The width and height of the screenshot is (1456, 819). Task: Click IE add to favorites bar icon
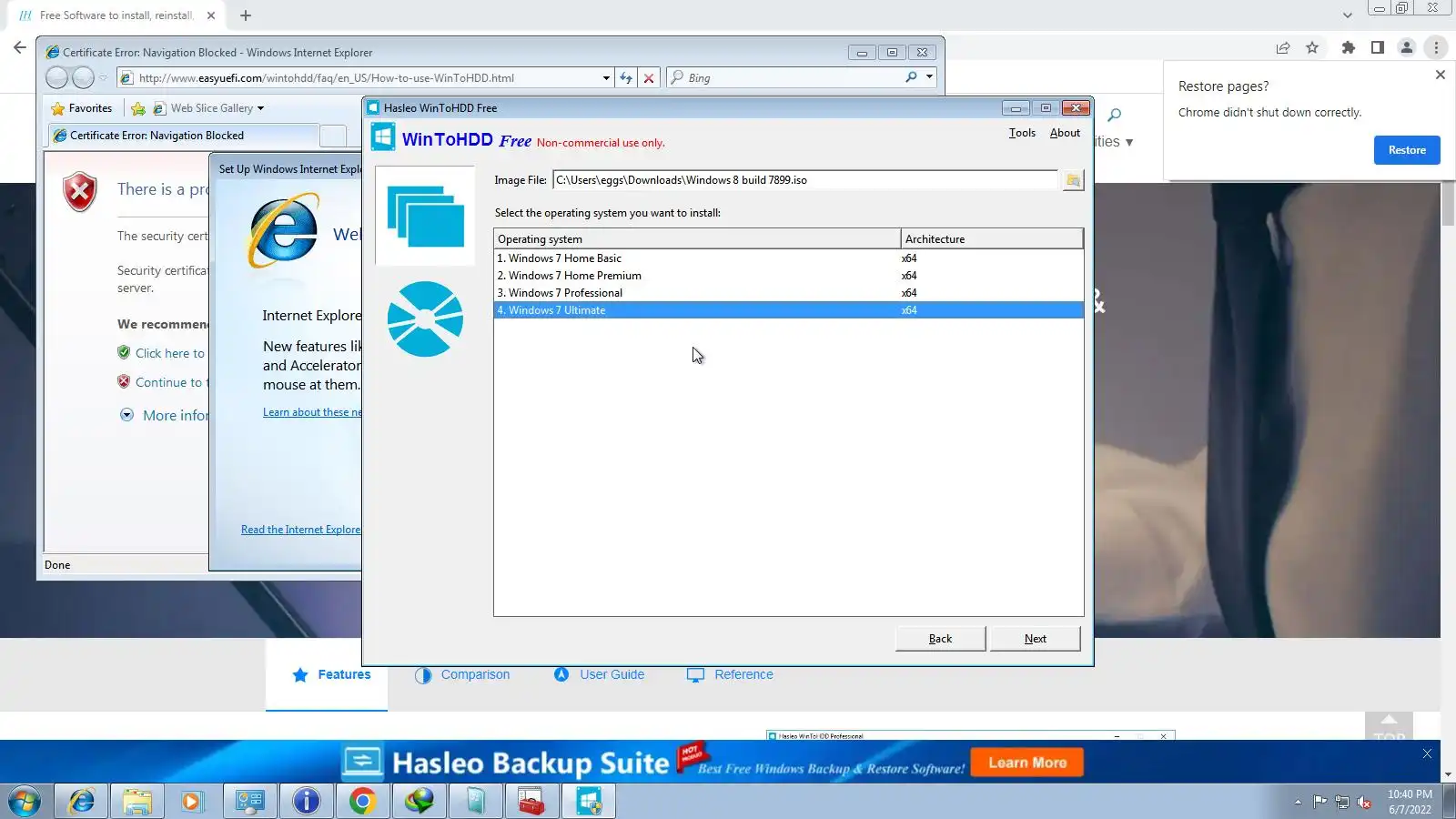click(137, 108)
